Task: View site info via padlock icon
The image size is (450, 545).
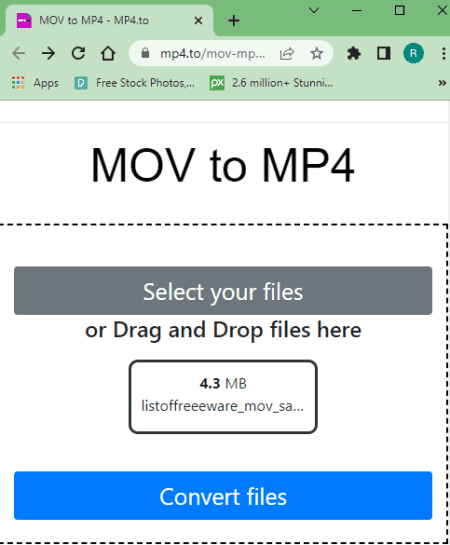Action: coord(145,53)
